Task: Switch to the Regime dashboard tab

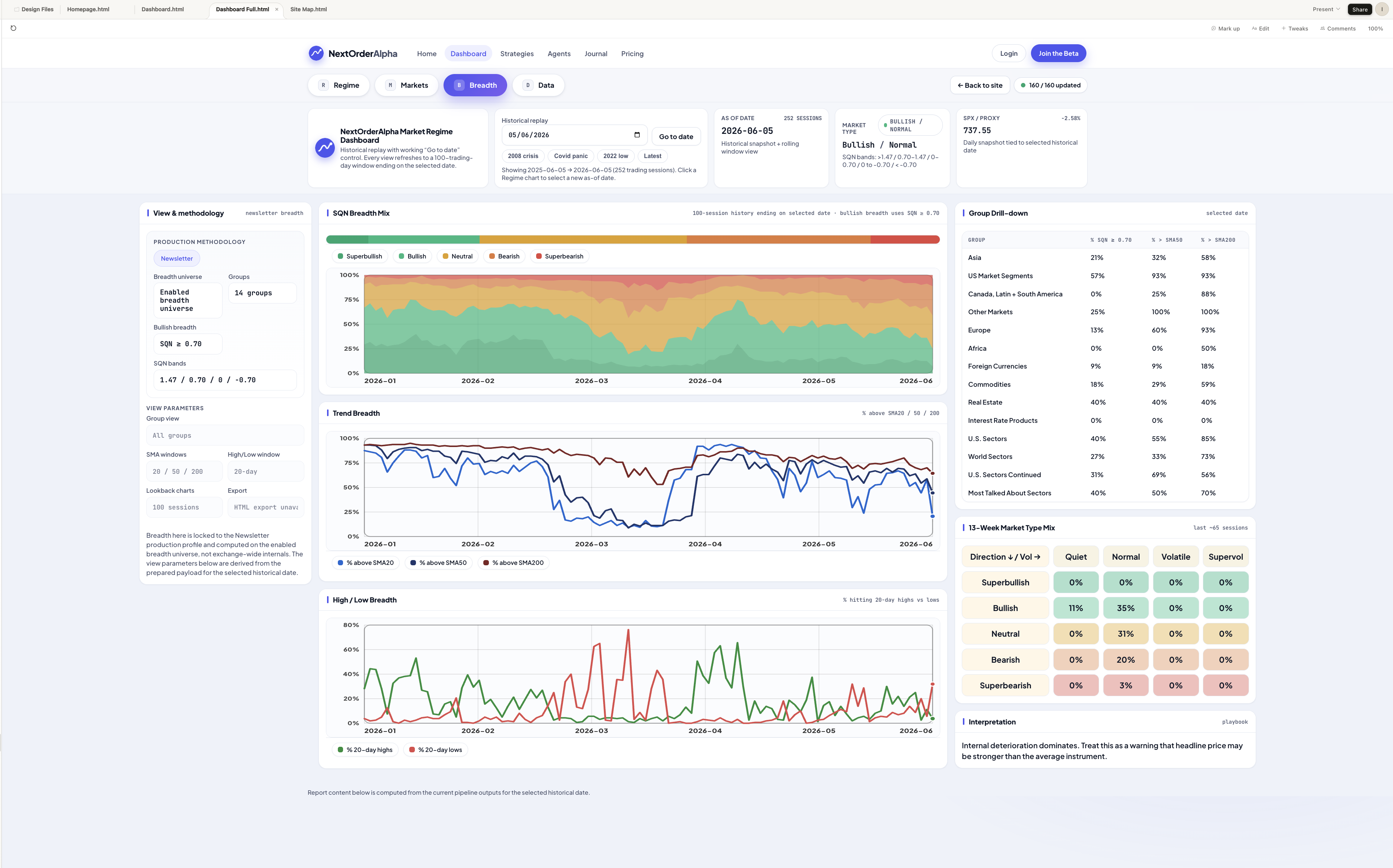Action: coord(339,85)
